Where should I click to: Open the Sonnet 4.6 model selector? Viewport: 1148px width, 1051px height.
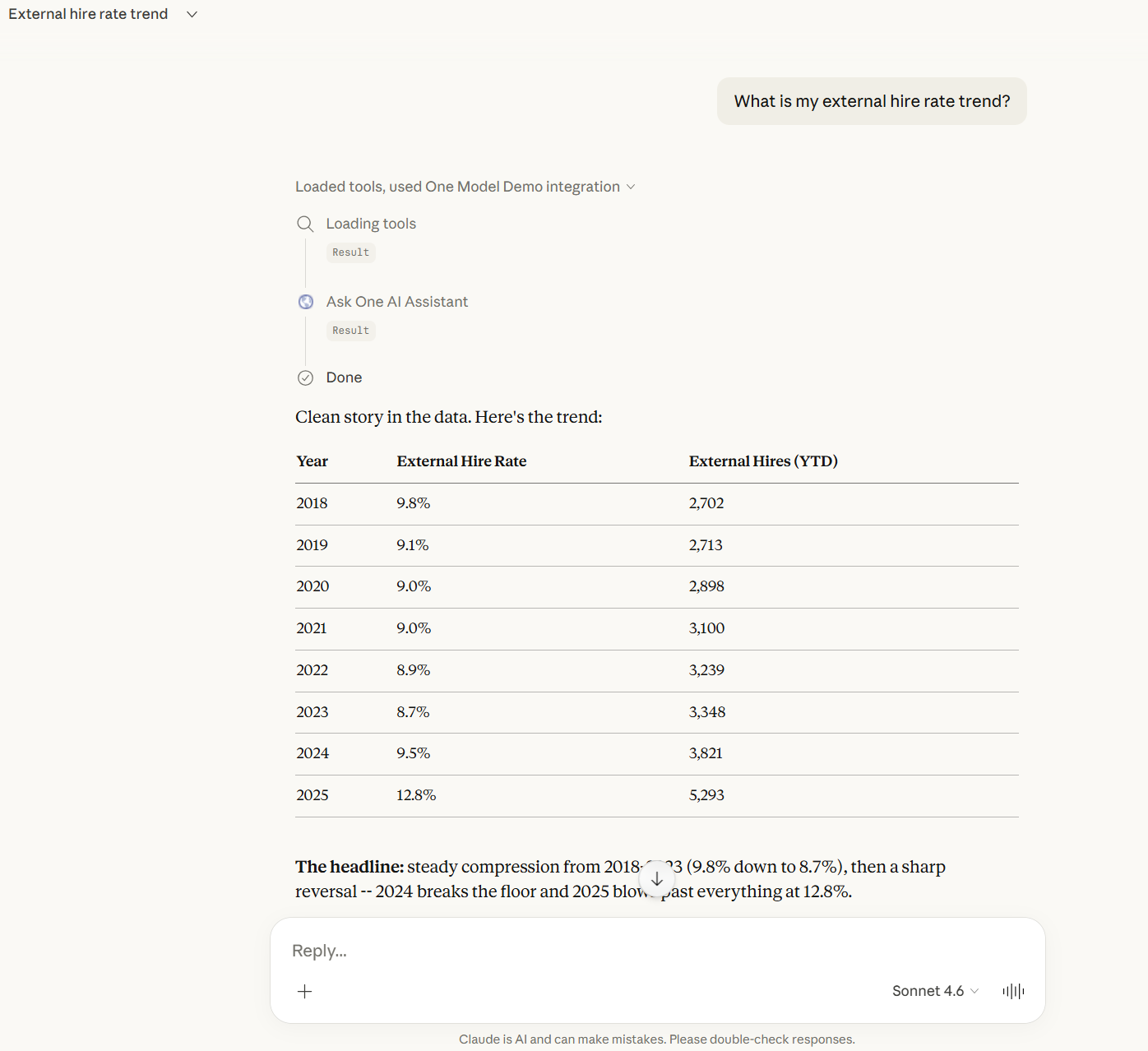[935, 991]
